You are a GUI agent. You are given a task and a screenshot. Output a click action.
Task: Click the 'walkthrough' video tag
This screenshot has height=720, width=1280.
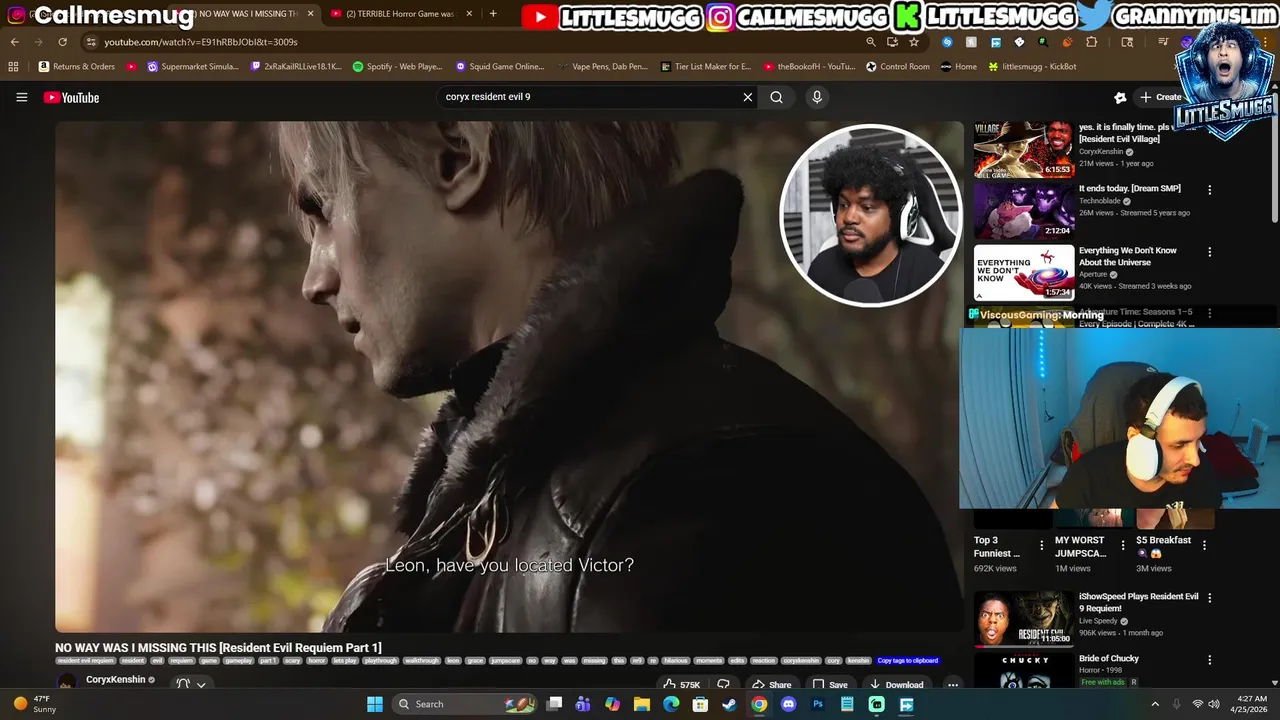(x=421, y=661)
